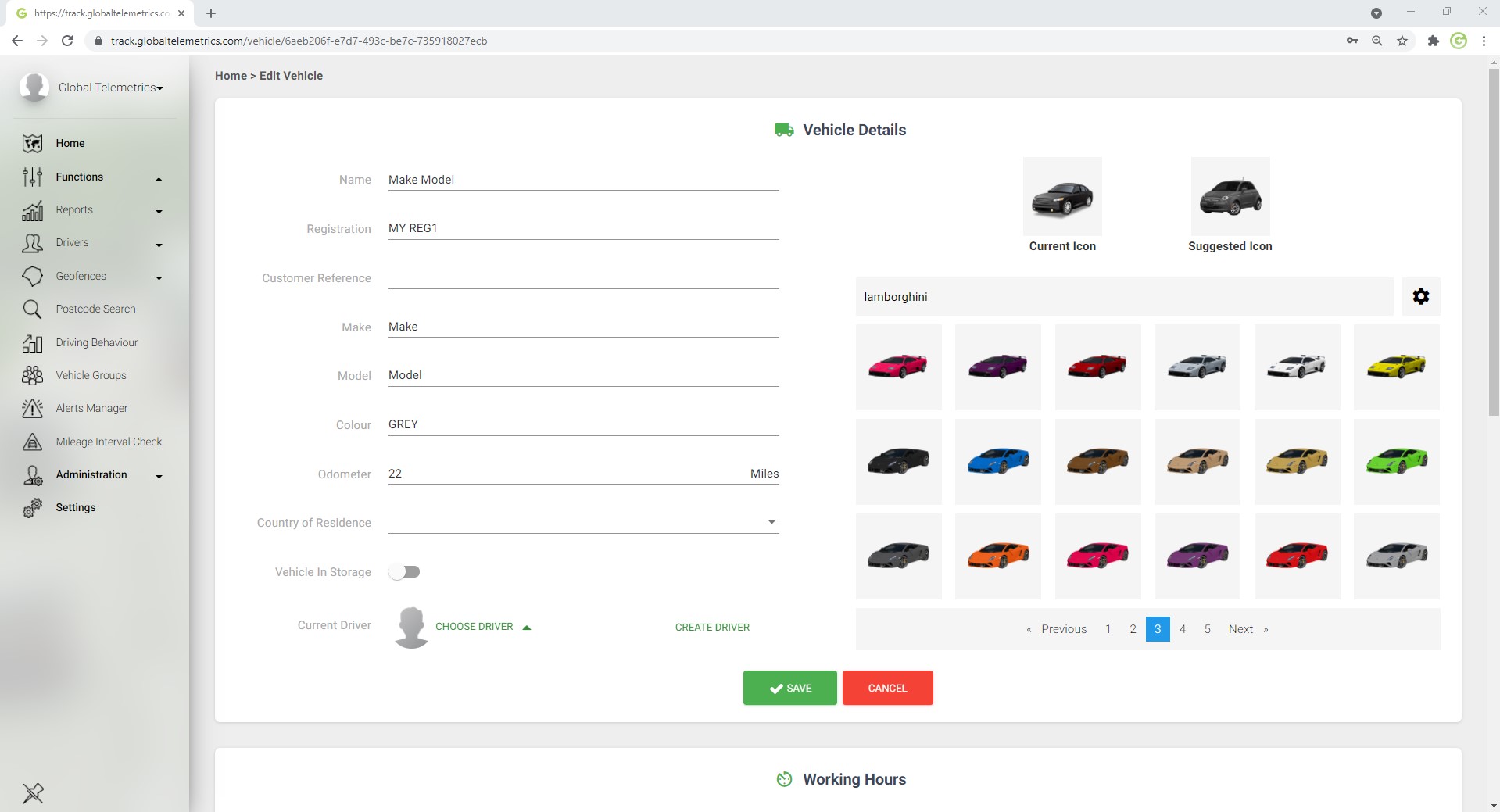1500x812 pixels.
Task: Toggle the Vehicle In Storage switch
Action: click(x=405, y=572)
